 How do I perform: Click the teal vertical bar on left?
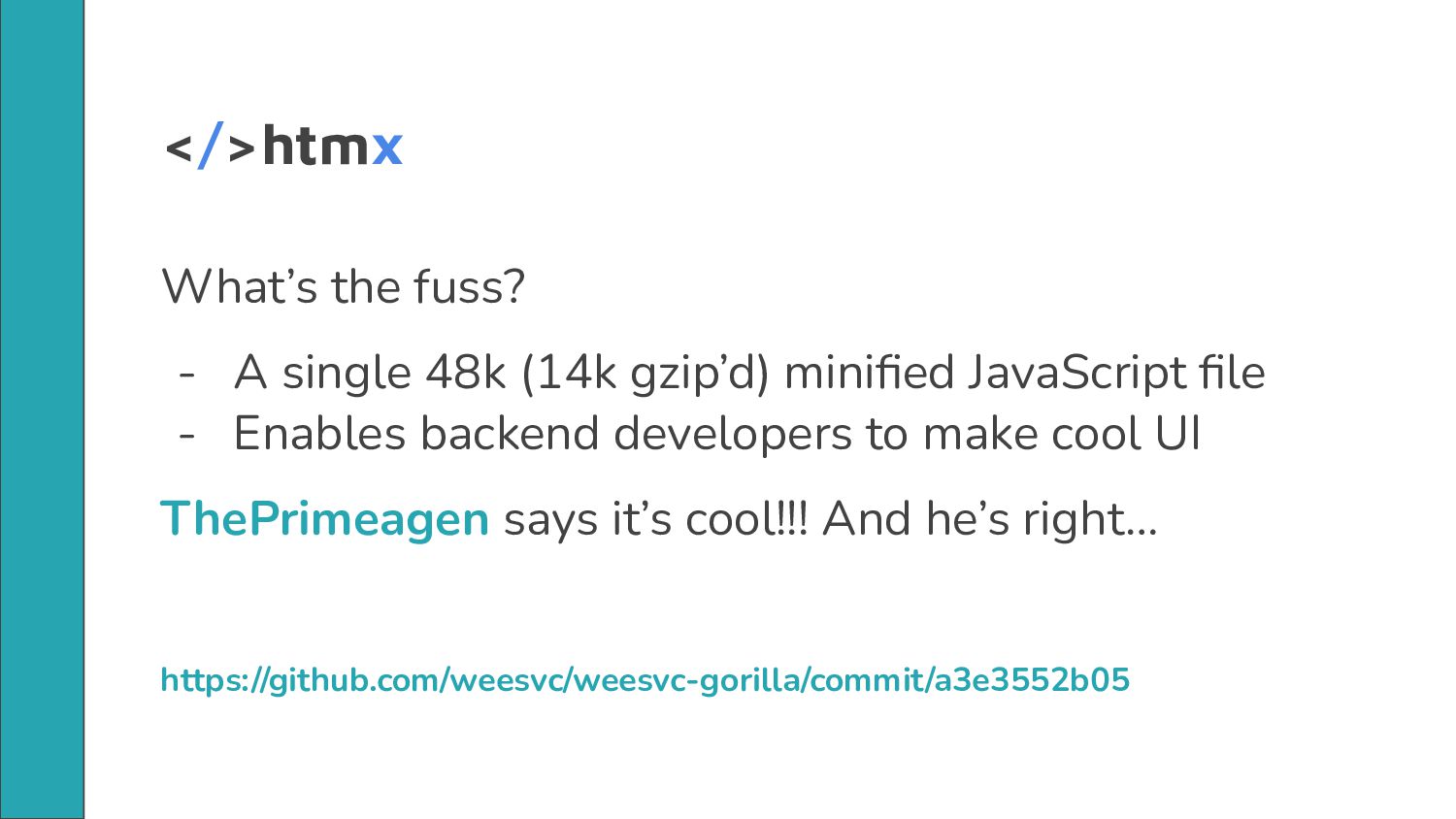point(42,409)
